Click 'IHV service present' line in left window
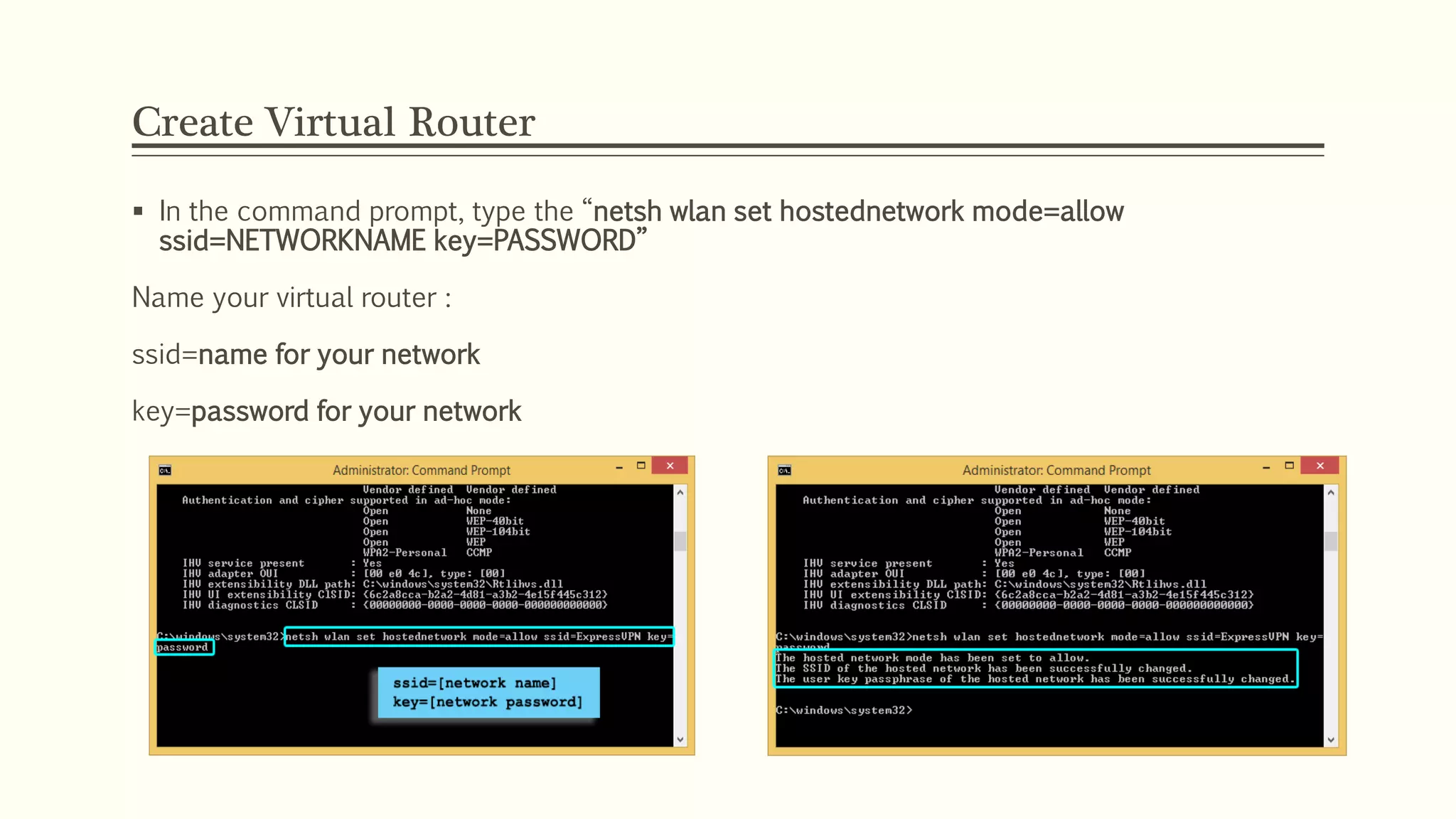 coord(282,563)
